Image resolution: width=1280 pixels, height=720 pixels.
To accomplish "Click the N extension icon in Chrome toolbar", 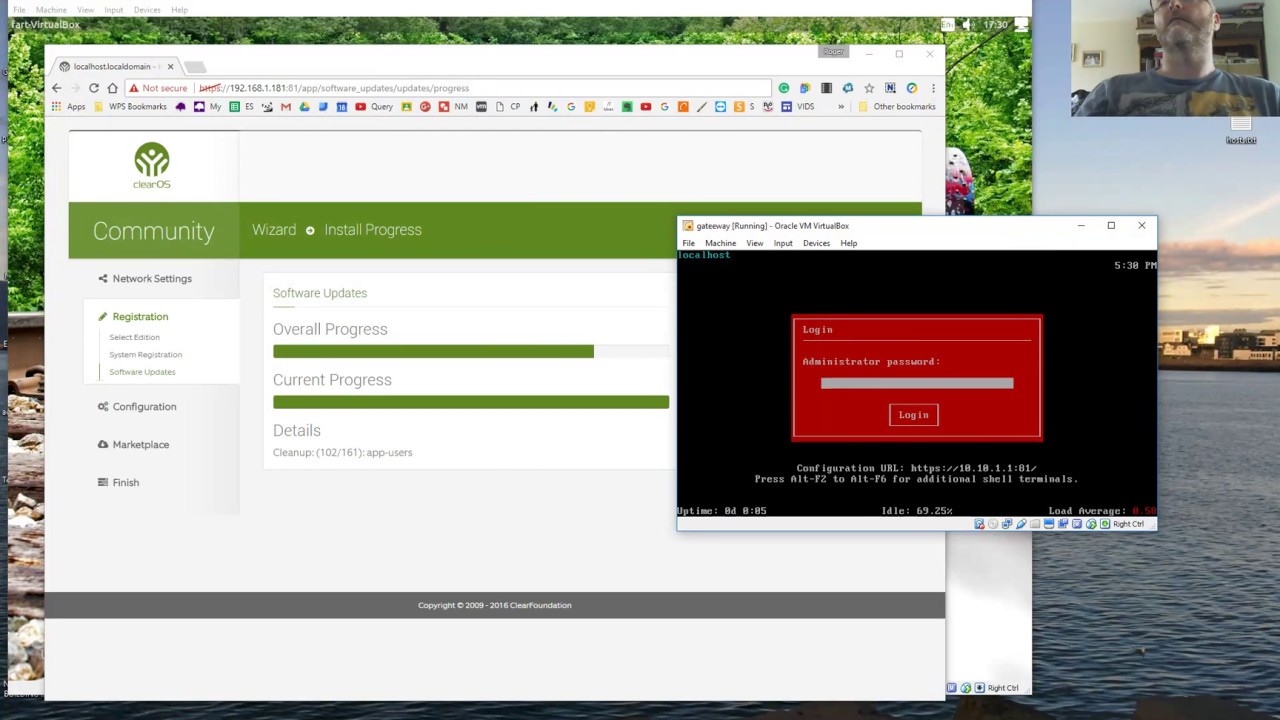I will pyautogui.click(x=890, y=88).
